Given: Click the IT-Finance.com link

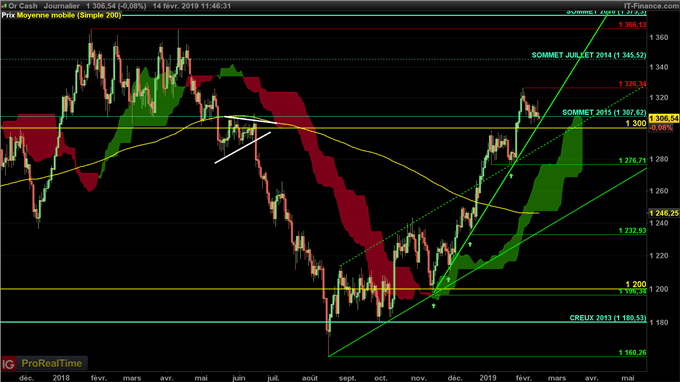Looking at the screenshot, I should (651, 6).
